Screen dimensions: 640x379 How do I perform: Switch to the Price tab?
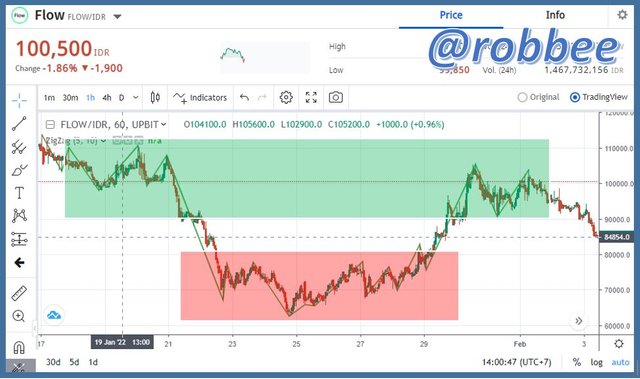point(451,15)
